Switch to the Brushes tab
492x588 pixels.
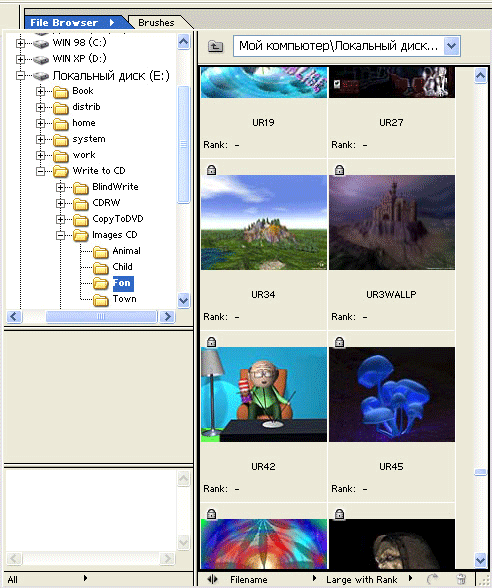(156, 22)
